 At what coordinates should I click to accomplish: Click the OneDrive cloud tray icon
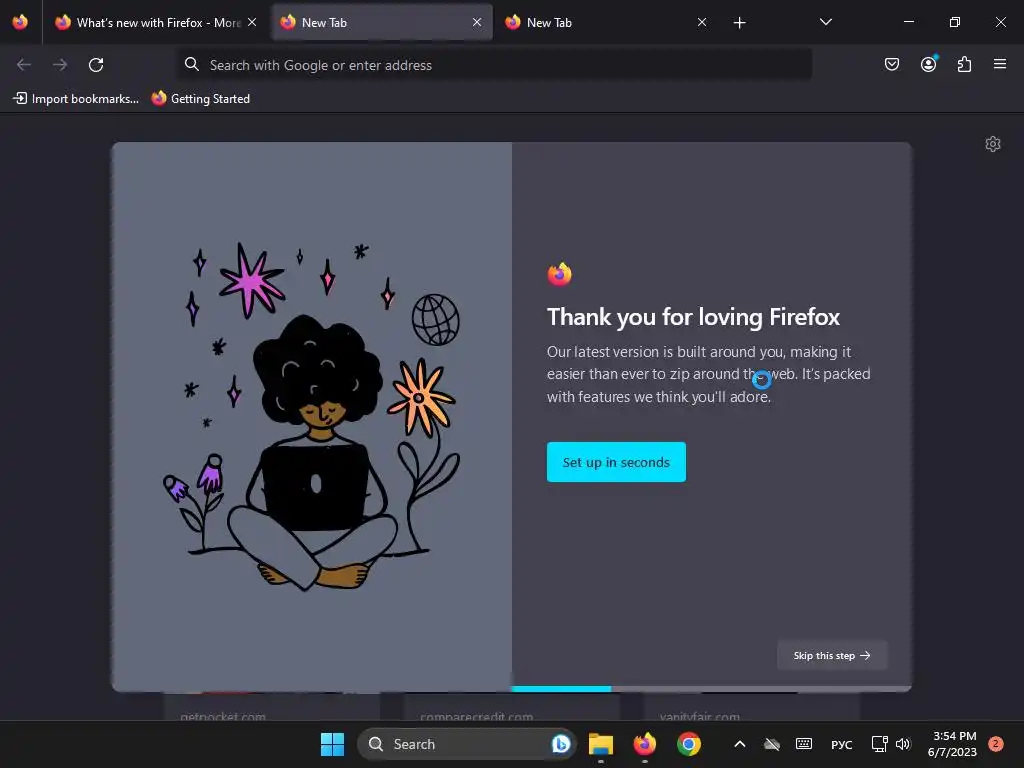coord(771,744)
